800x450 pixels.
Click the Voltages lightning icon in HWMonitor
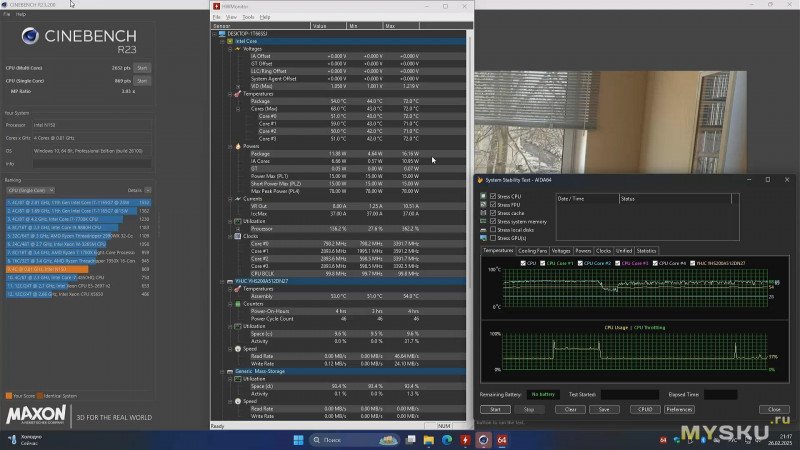[x=238, y=49]
